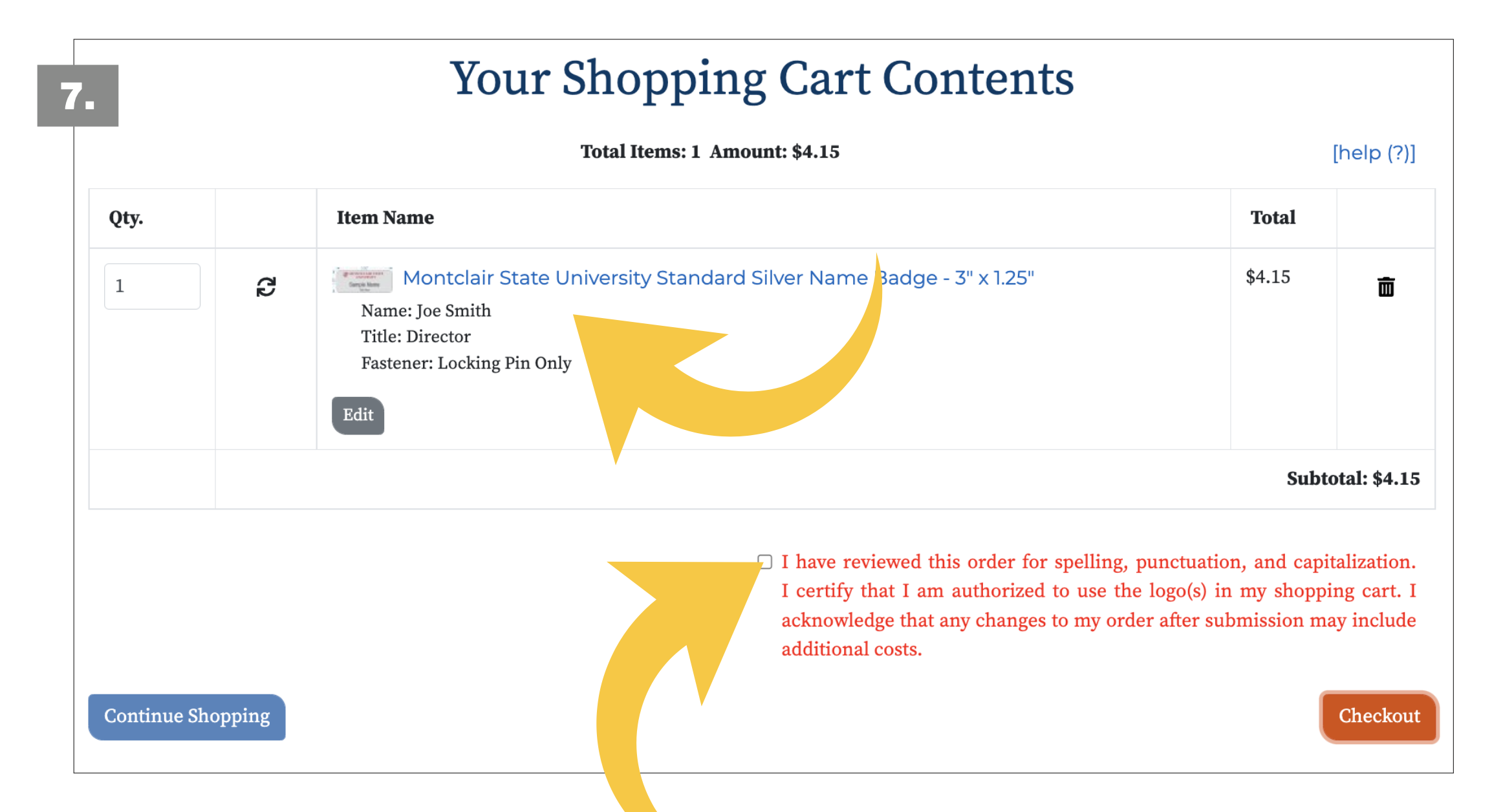Click the Subtotal: $4.15 text
Viewport: 1503px width, 812px height.
click(1353, 478)
